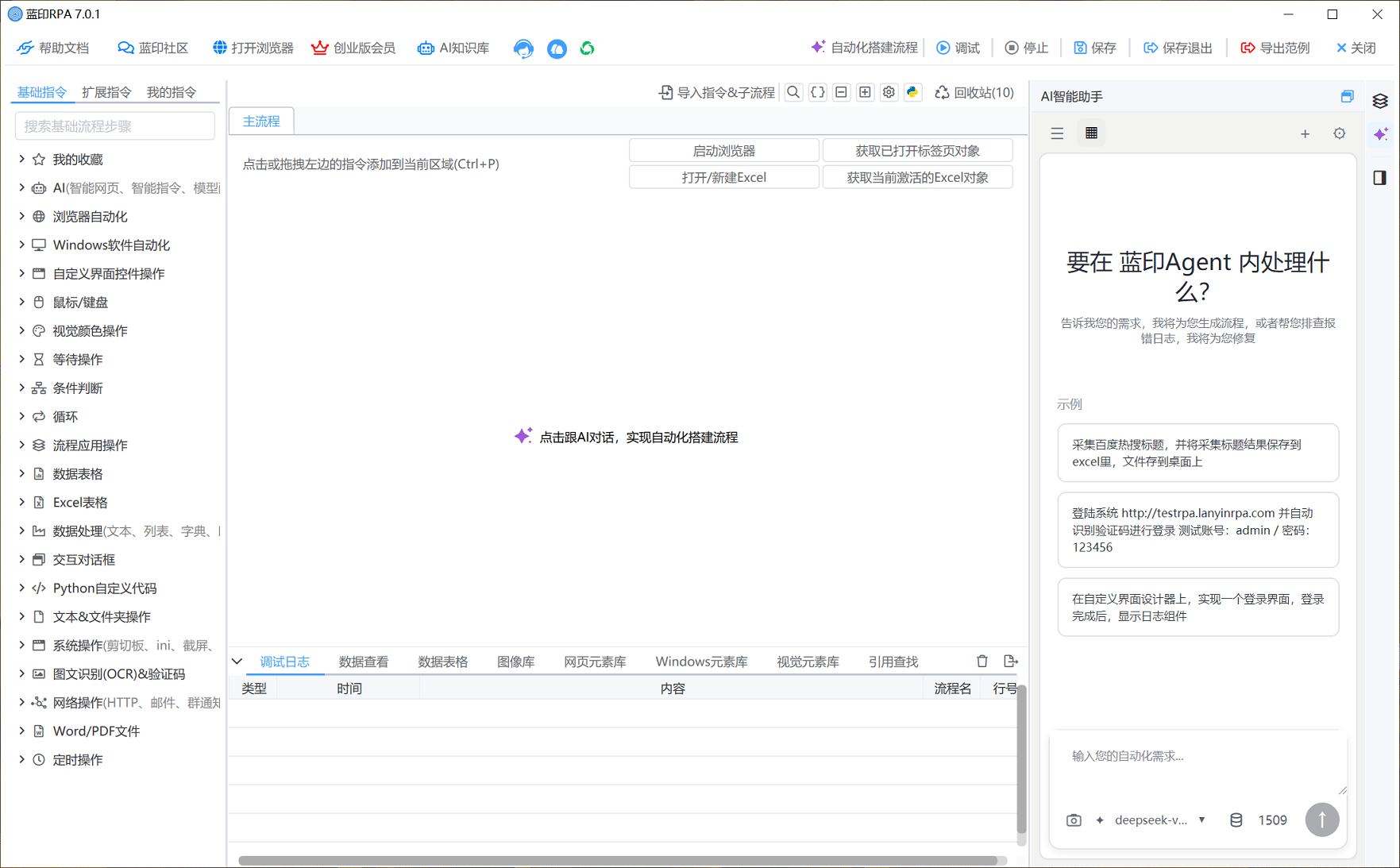Click the curly braces variables icon

pos(817,92)
